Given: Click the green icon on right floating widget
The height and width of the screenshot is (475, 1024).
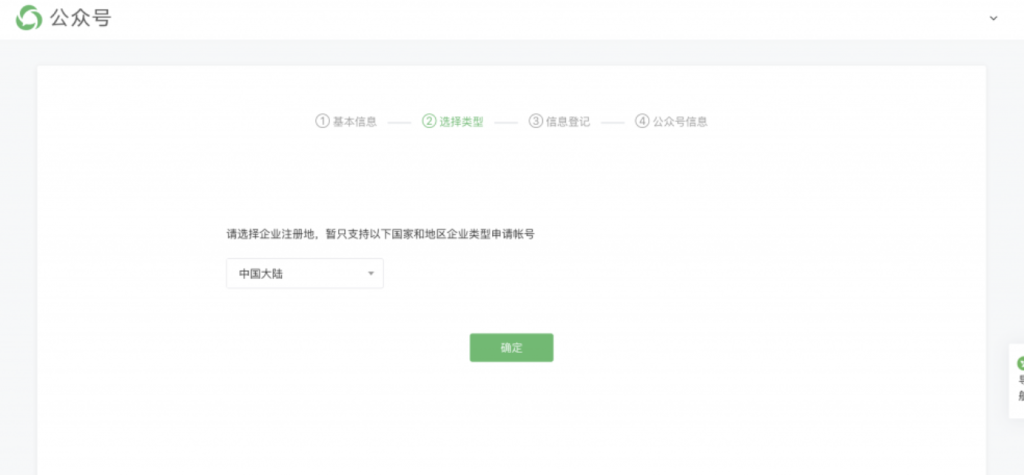Looking at the screenshot, I should (1019, 364).
